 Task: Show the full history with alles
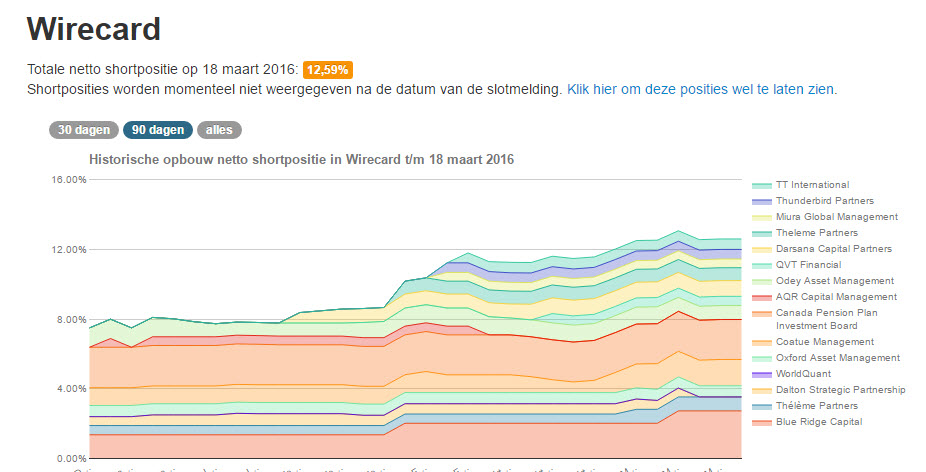[x=219, y=130]
